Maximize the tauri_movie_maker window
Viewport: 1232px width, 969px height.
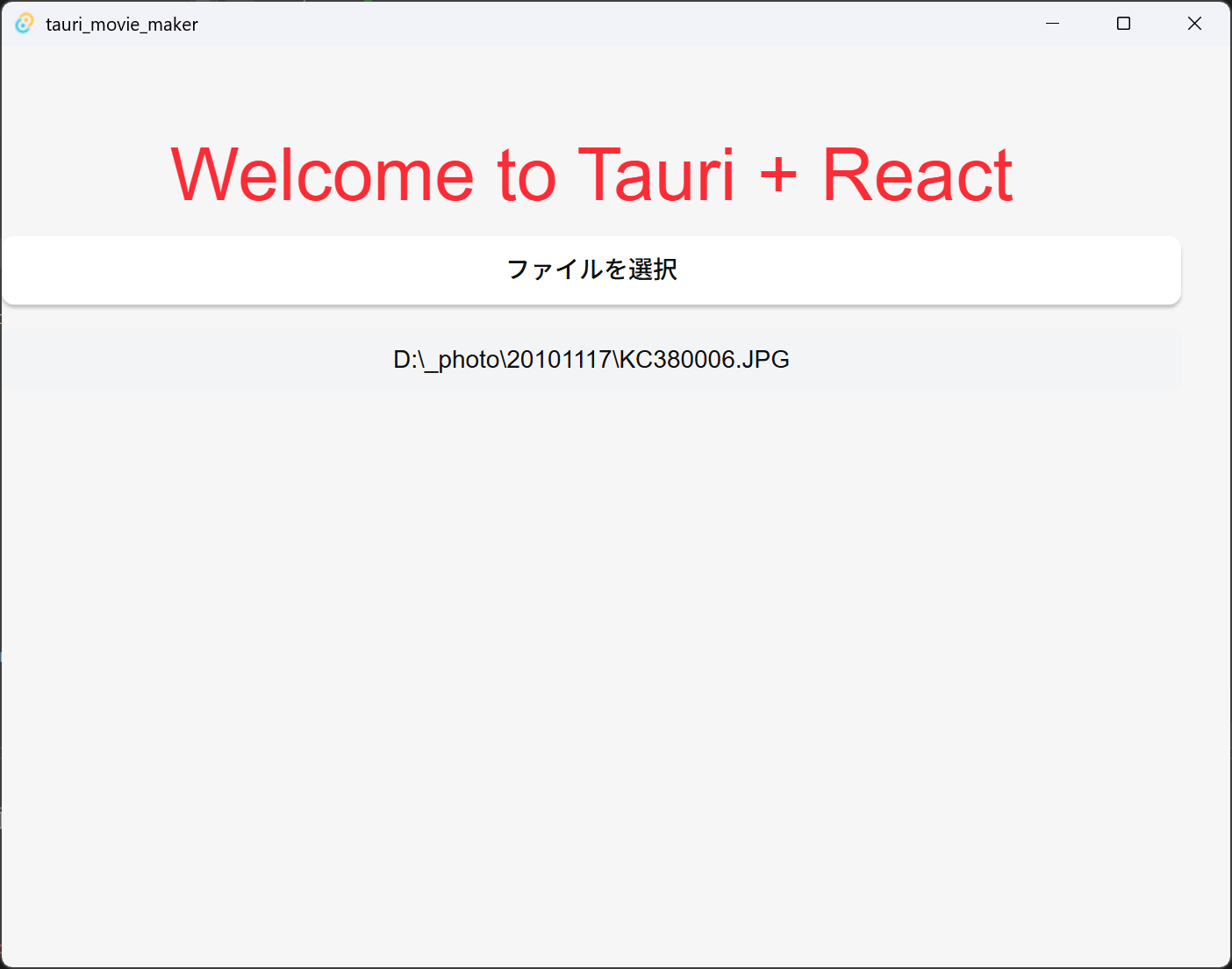(x=1123, y=24)
